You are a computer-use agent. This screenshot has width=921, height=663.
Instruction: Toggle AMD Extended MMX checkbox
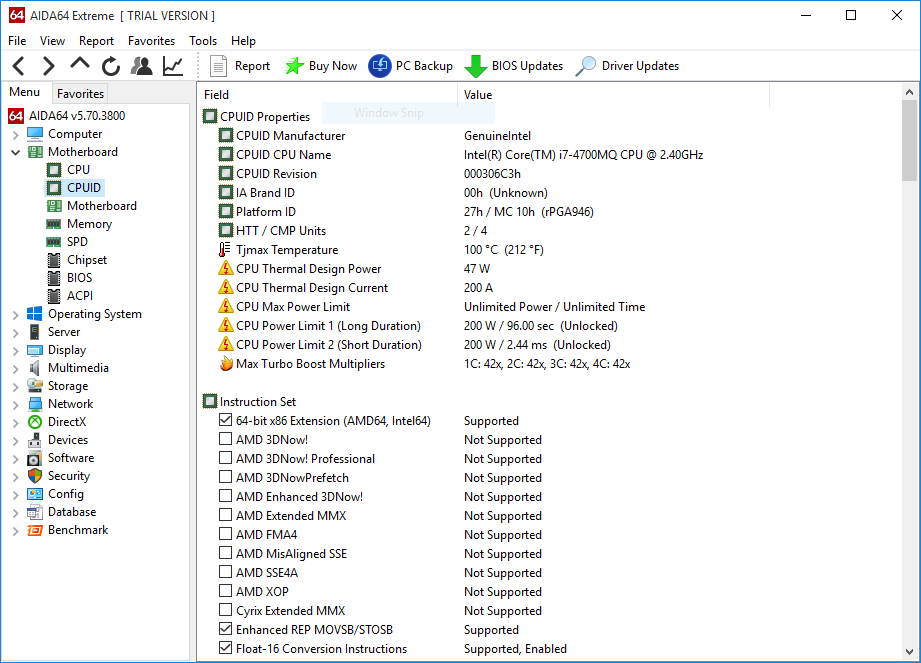tap(226, 515)
